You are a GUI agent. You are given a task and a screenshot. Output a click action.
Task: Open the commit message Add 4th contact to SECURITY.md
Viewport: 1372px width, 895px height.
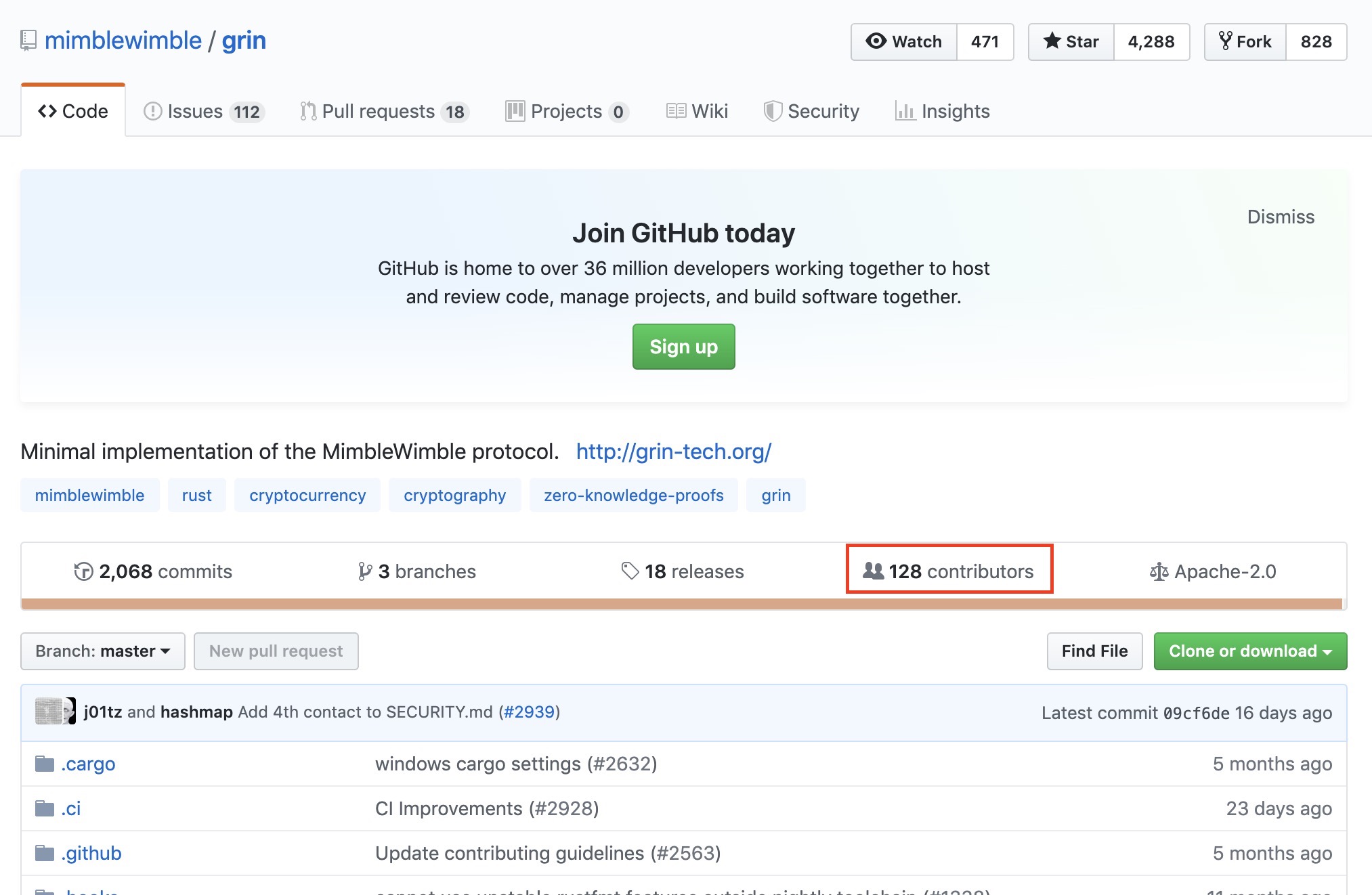point(365,712)
